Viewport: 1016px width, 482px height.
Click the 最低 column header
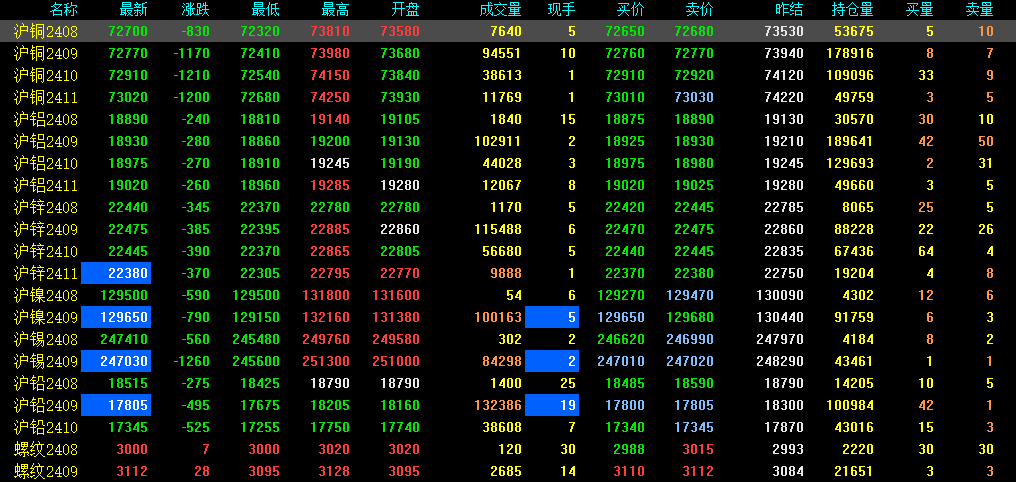coord(266,9)
